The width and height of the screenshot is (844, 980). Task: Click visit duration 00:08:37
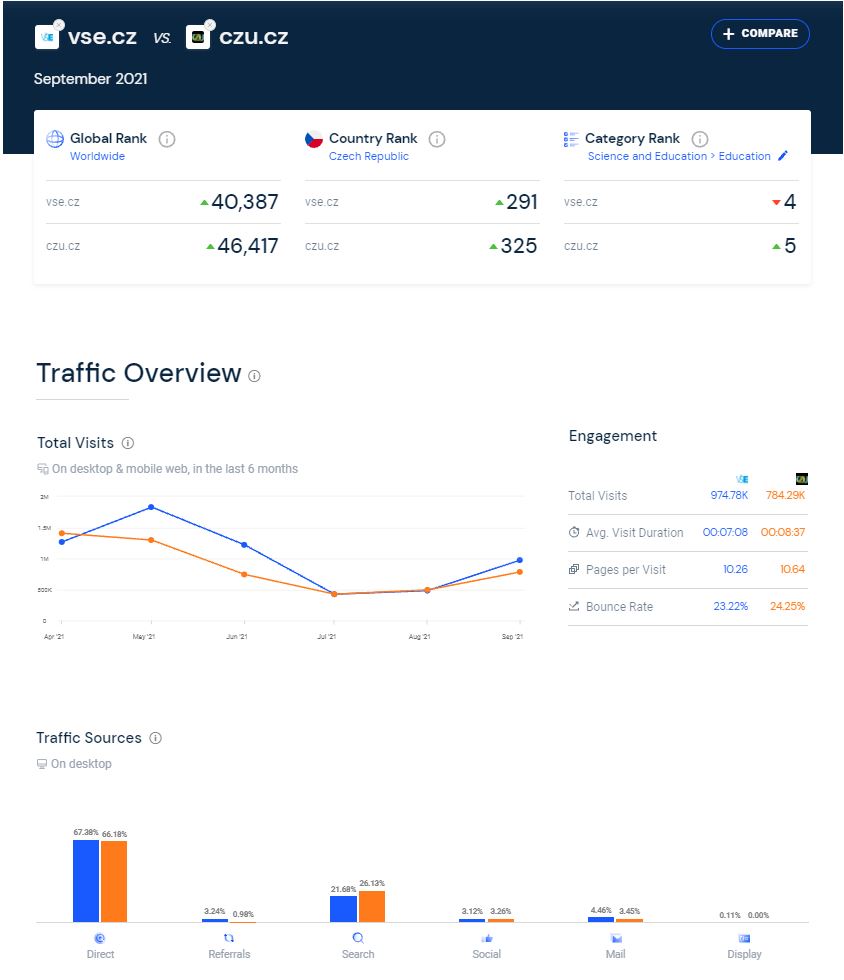[x=783, y=532]
